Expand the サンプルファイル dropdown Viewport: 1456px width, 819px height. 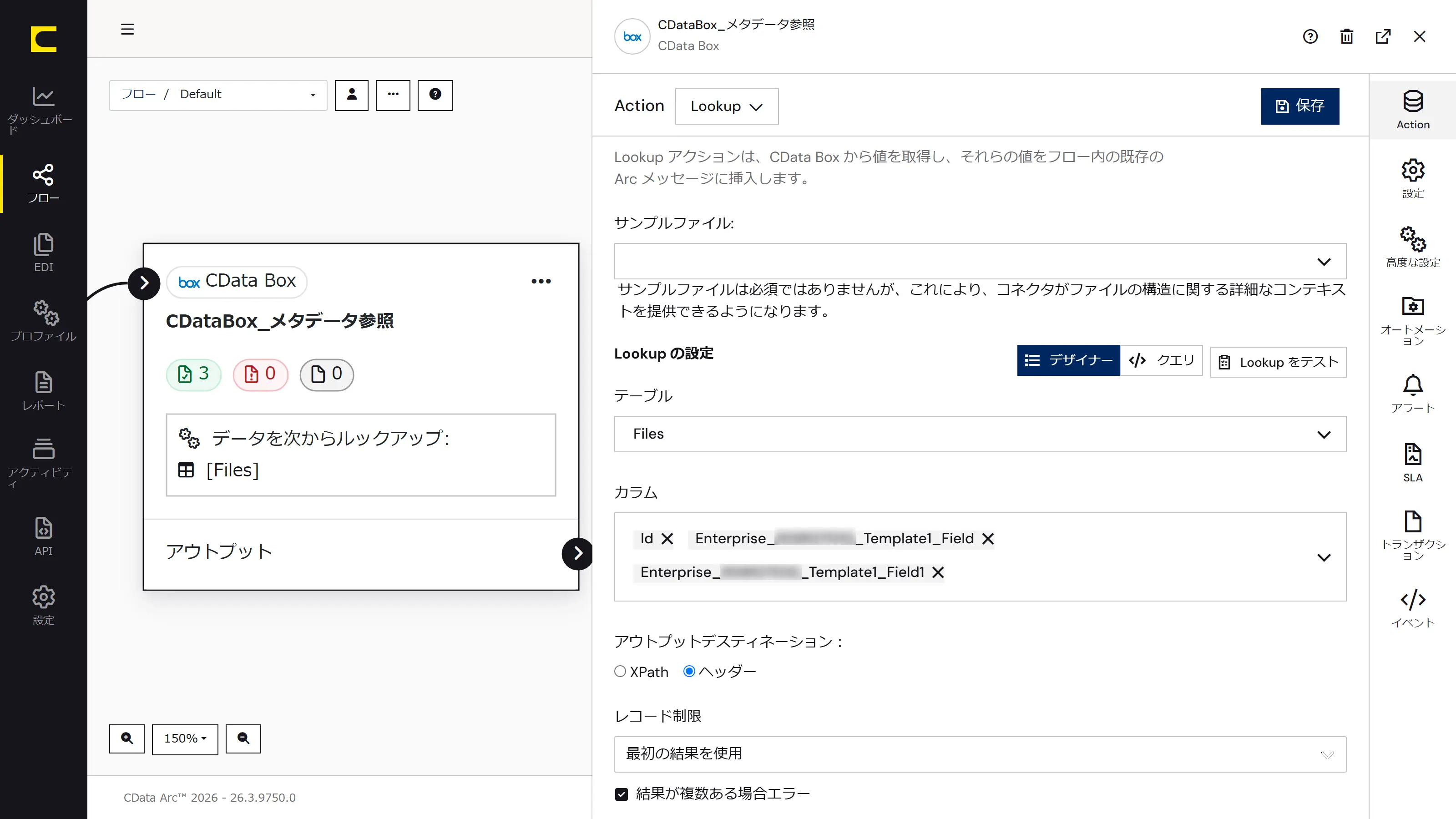tap(980, 261)
